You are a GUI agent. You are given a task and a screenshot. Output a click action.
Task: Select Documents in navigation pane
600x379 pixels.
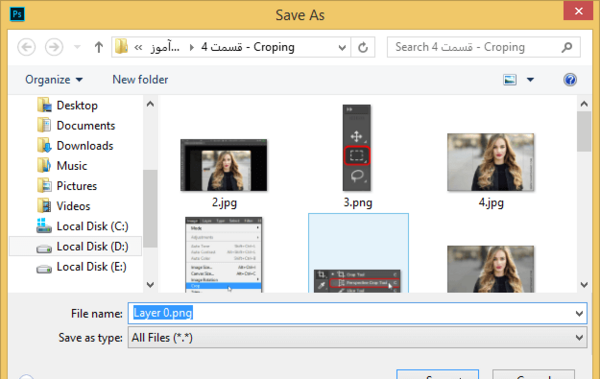86,126
